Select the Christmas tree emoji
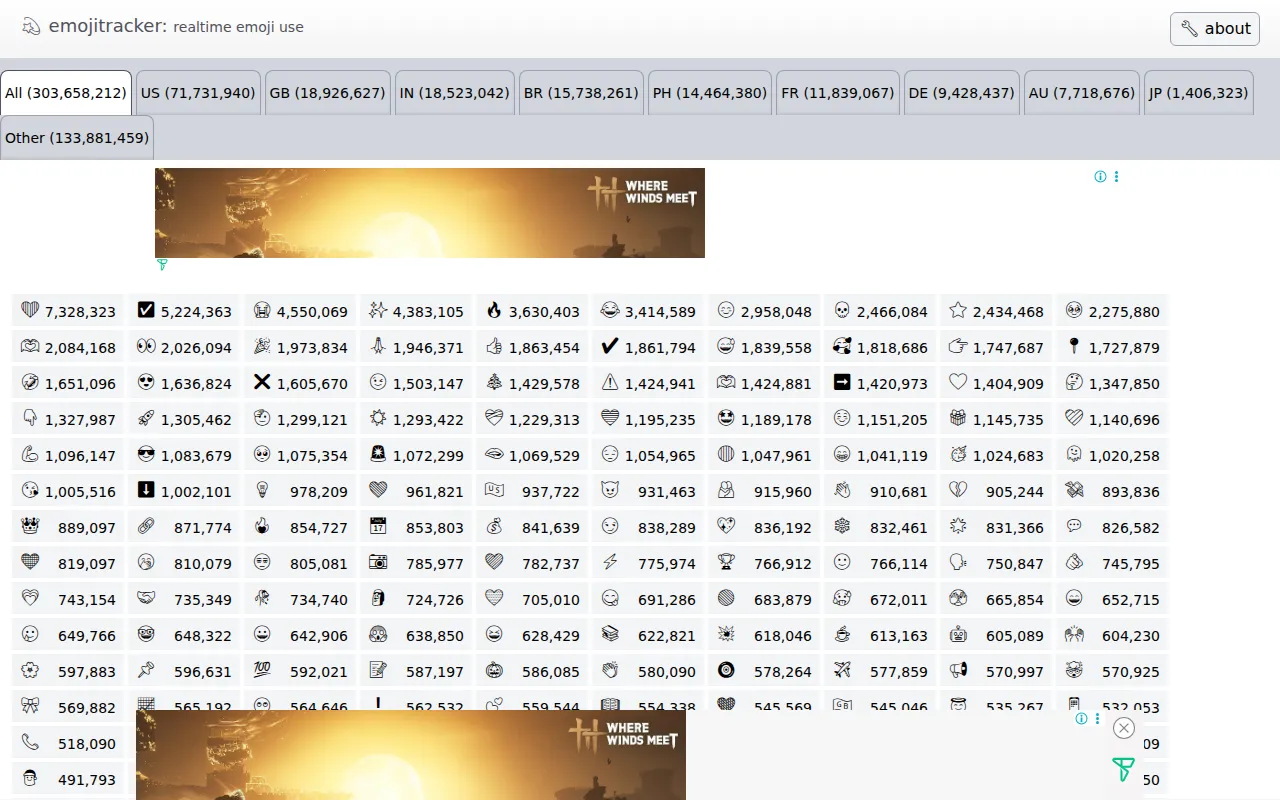1280x800 pixels. 494,383
